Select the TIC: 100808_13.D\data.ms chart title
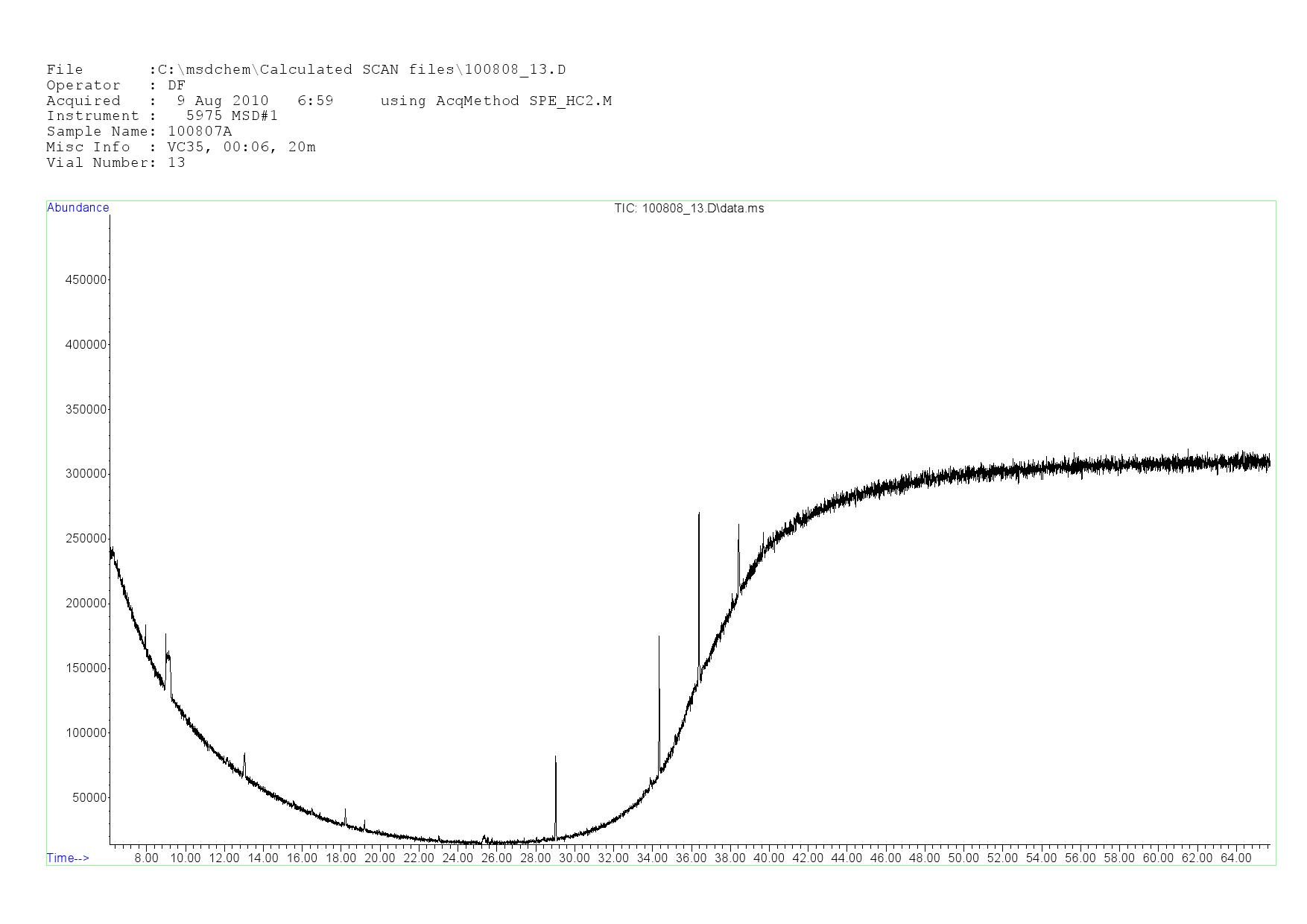This screenshot has height=924, width=1307. tap(689, 209)
